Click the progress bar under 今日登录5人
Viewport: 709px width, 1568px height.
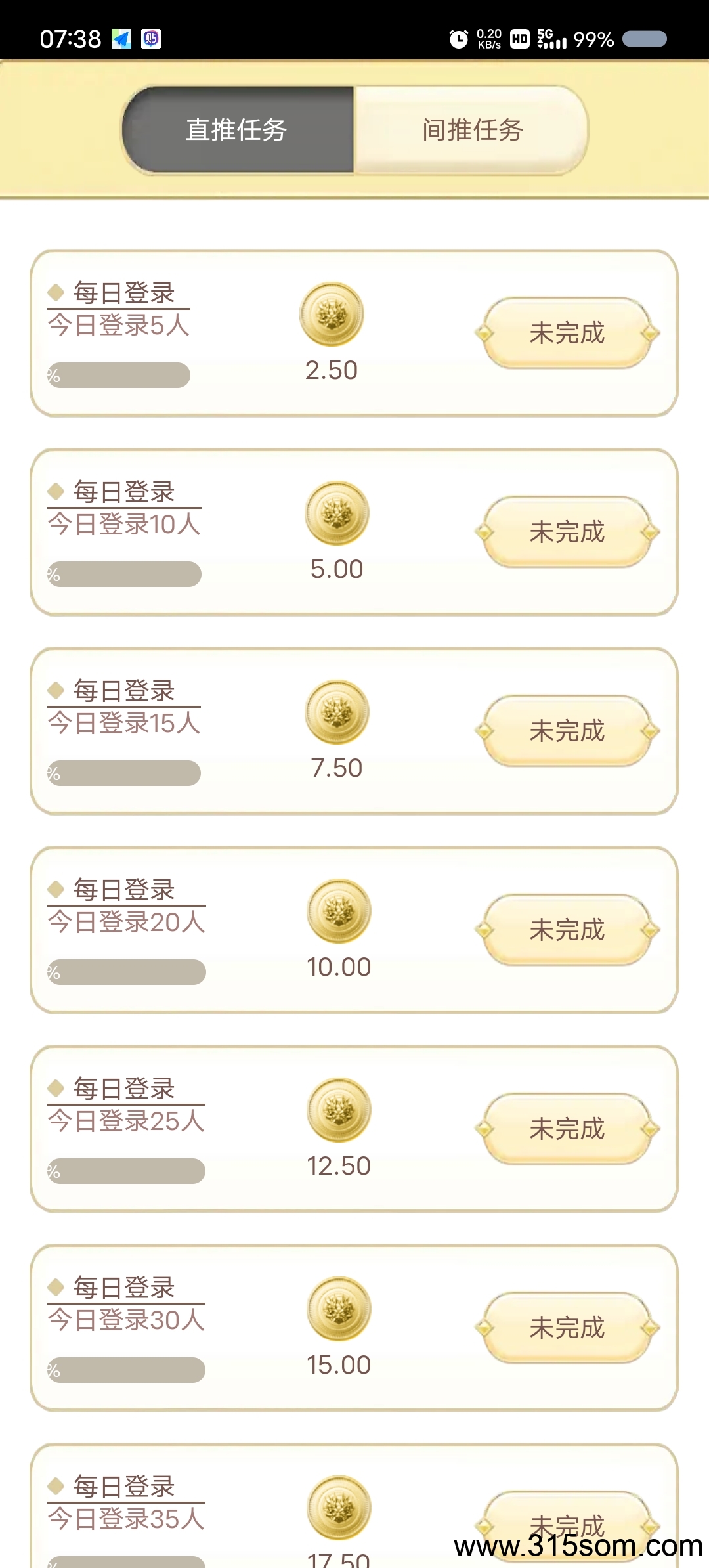[119, 376]
